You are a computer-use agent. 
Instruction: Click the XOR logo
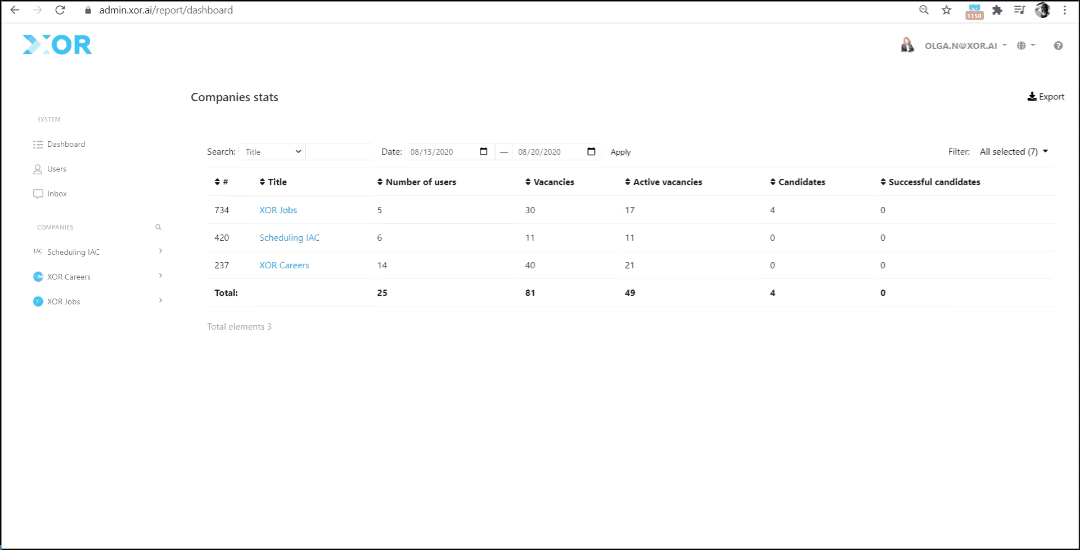click(57, 45)
